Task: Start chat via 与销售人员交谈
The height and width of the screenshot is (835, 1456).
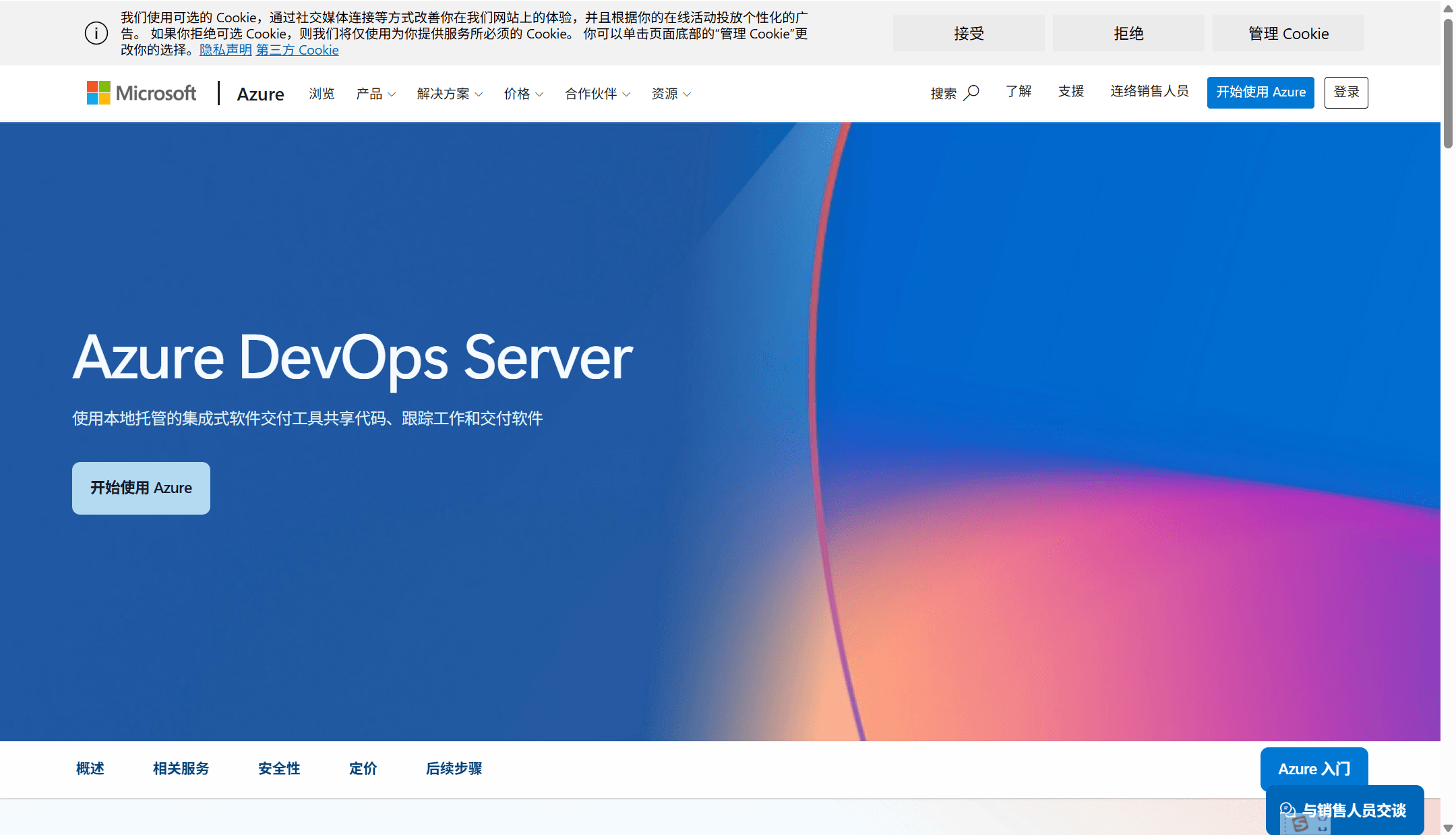Action: 1345,809
